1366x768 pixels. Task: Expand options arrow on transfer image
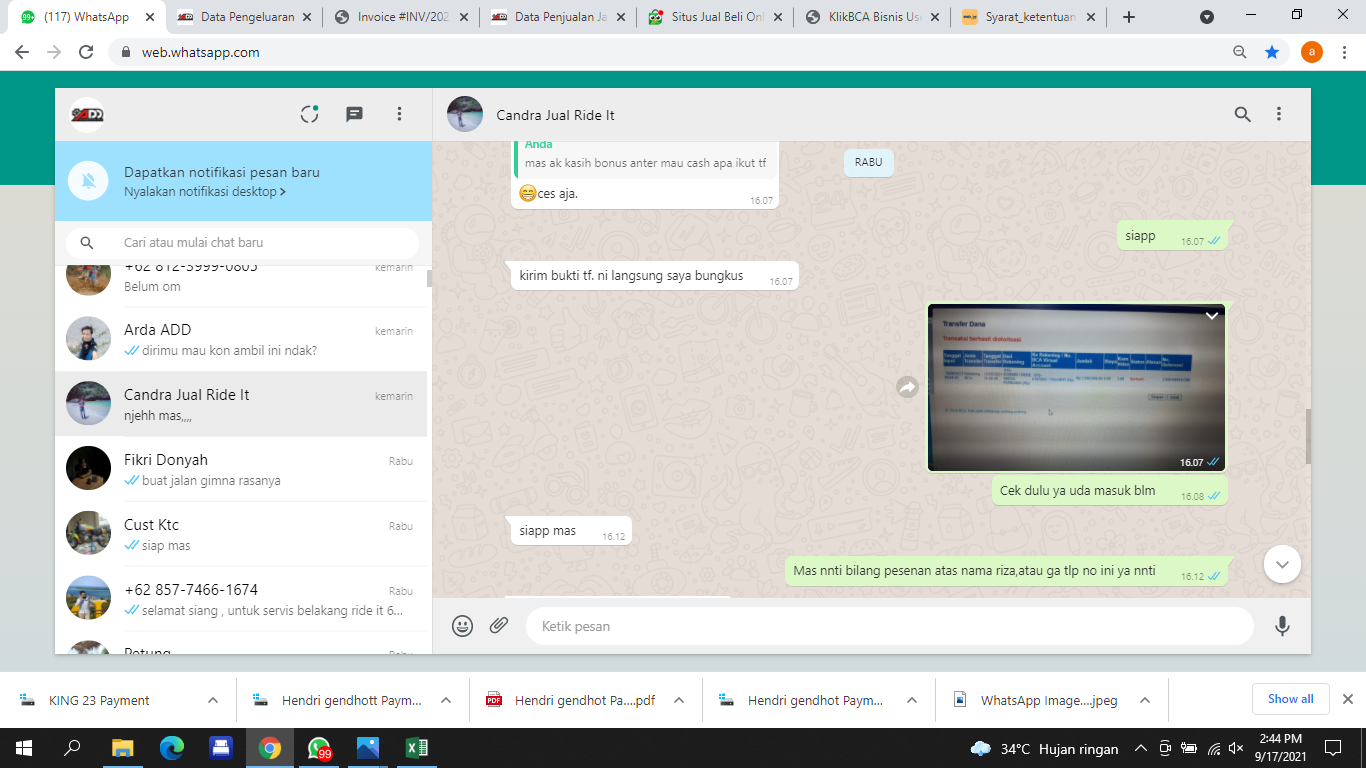point(1212,316)
